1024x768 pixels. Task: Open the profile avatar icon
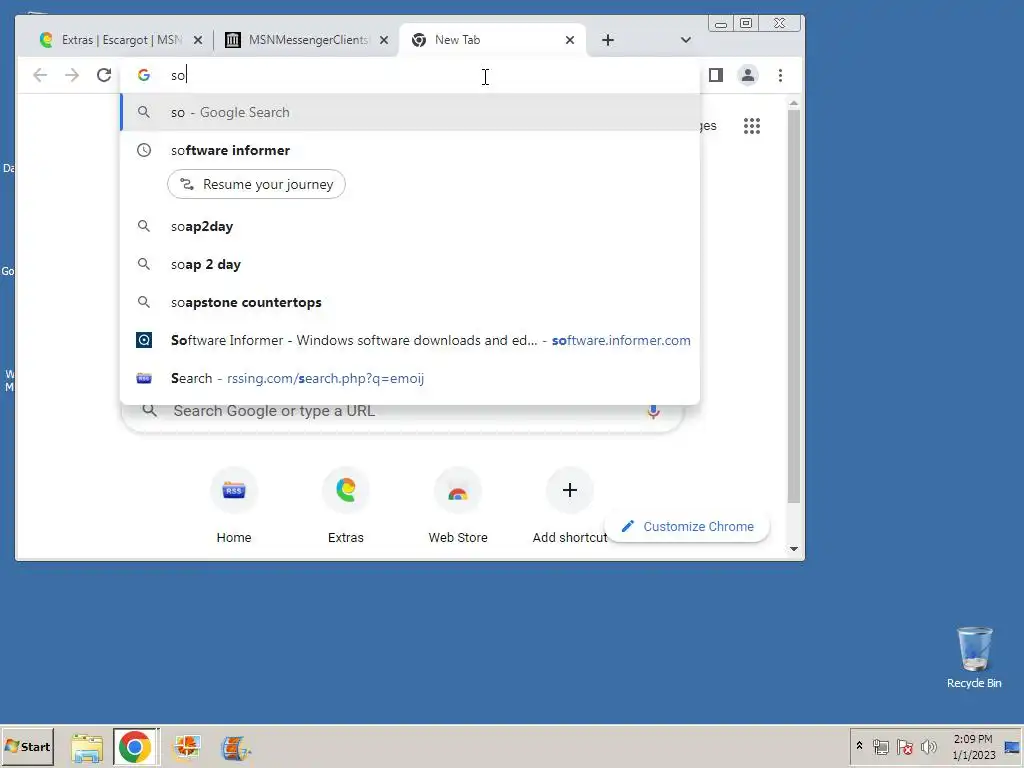click(748, 75)
